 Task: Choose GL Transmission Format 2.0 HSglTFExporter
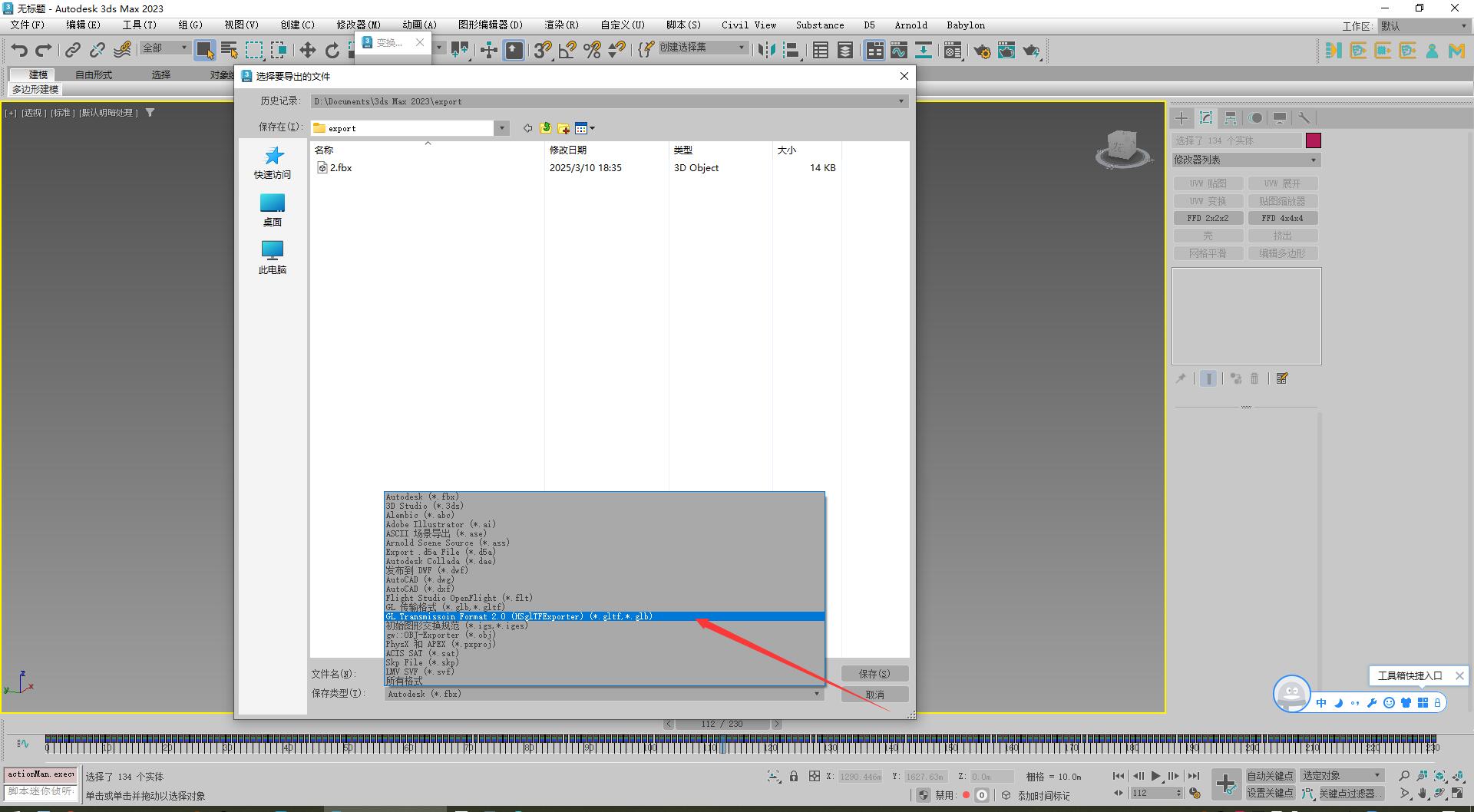(519, 616)
